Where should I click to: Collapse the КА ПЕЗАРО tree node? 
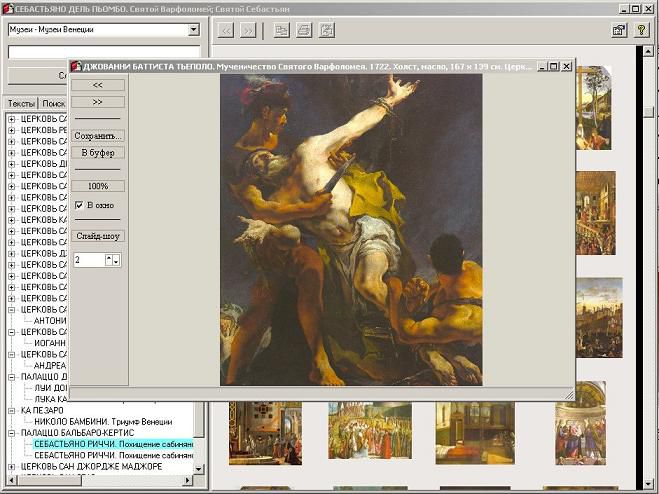(11, 410)
